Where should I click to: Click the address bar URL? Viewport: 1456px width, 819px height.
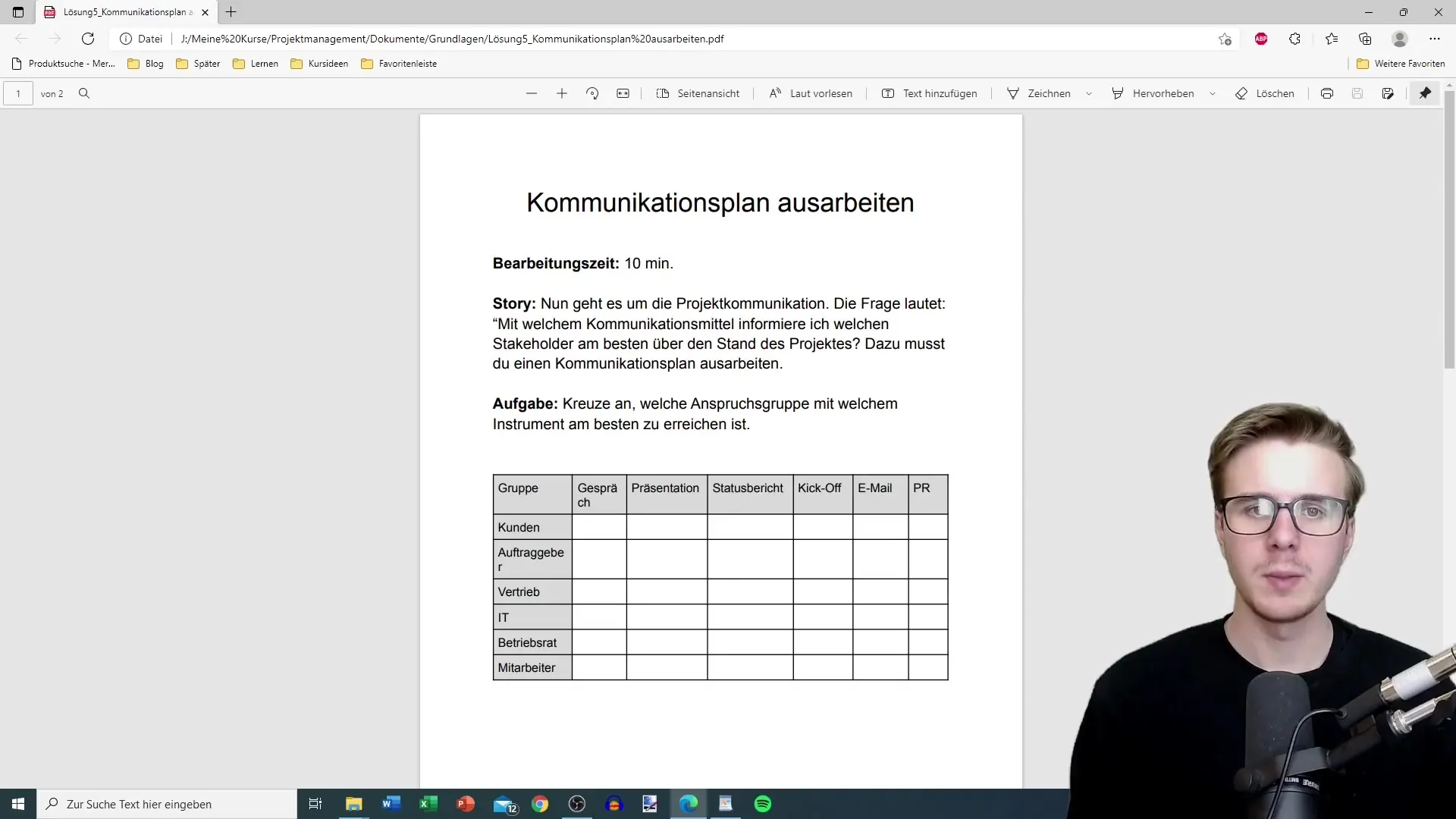(452, 39)
